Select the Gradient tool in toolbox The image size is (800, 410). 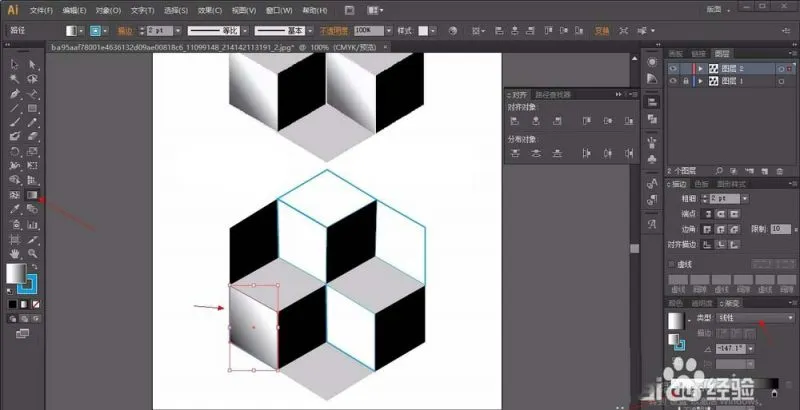pyautogui.click(x=32, y=195)
